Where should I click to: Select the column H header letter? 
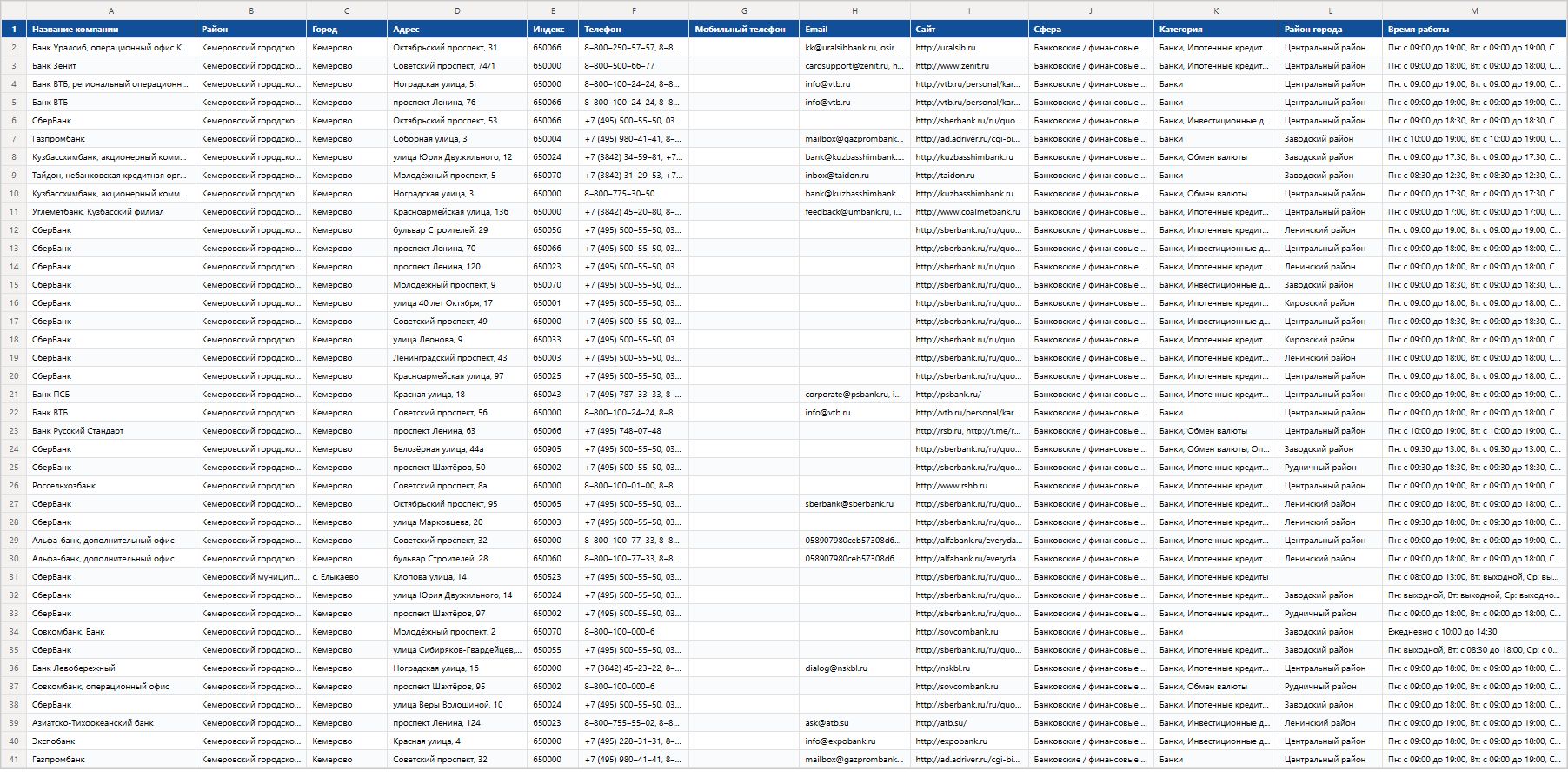tap(854, 10)
